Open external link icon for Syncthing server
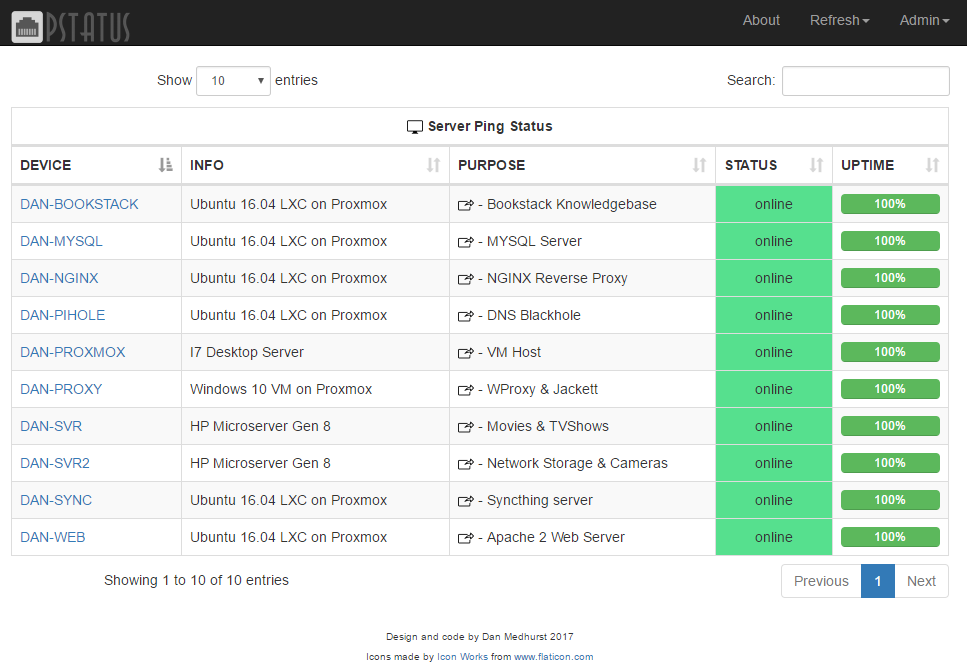967x666 pixels. point(466,501)
